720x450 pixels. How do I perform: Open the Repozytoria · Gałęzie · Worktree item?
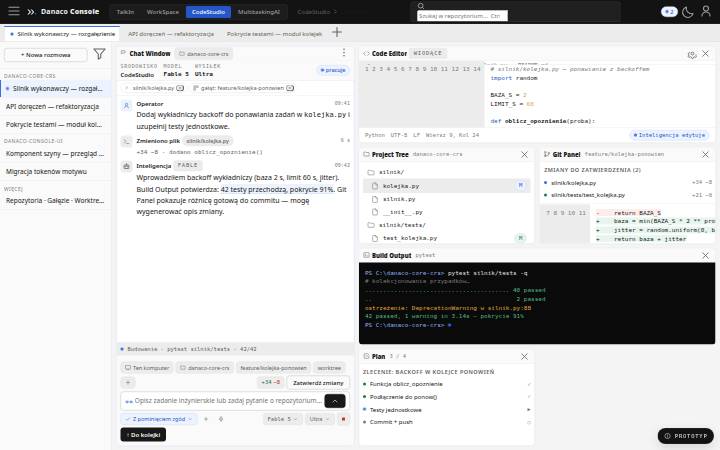click(x=55, y=201)
